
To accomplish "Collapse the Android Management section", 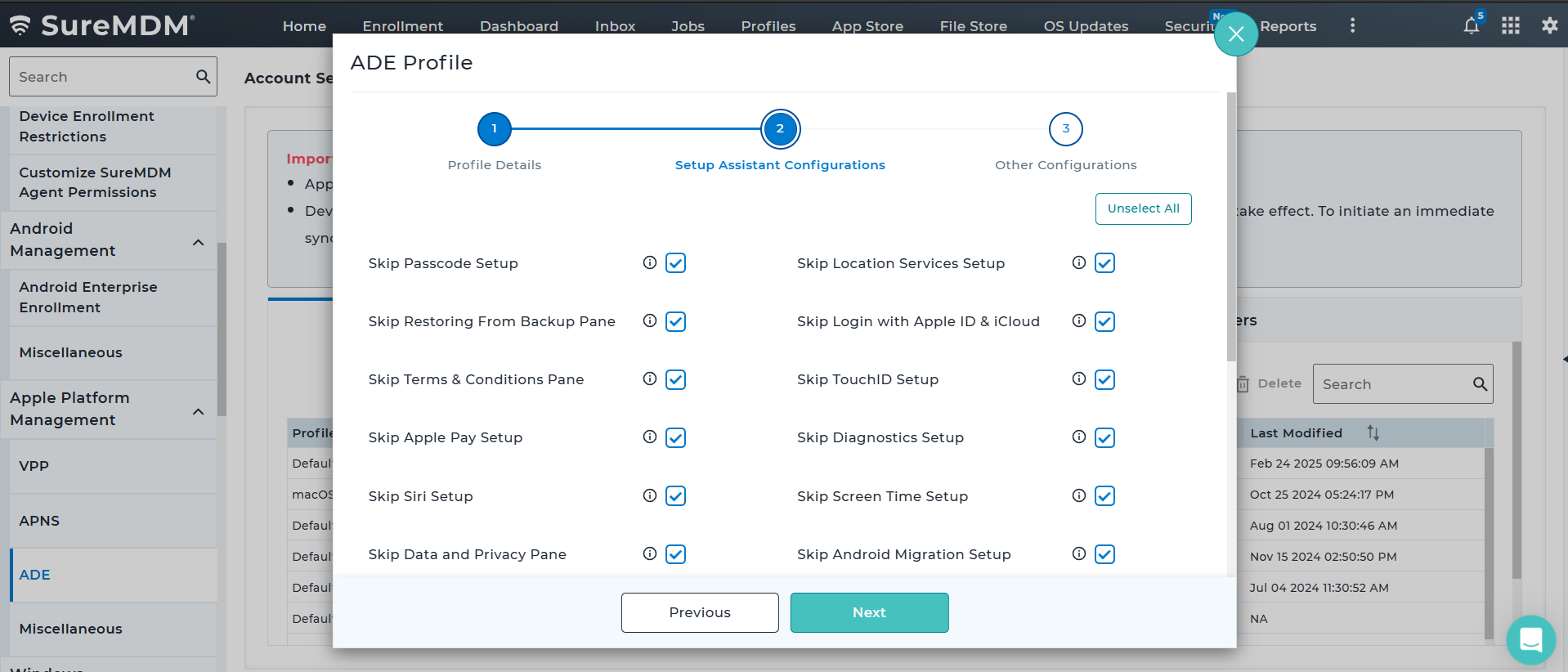I will click(x=198, y=242).
